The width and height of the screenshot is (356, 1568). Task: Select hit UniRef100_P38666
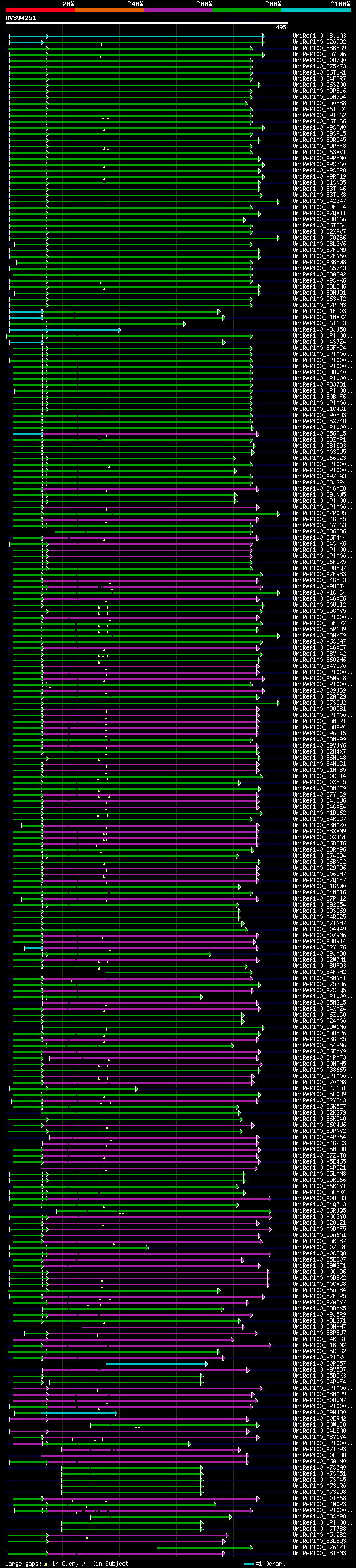coord(319,219)
